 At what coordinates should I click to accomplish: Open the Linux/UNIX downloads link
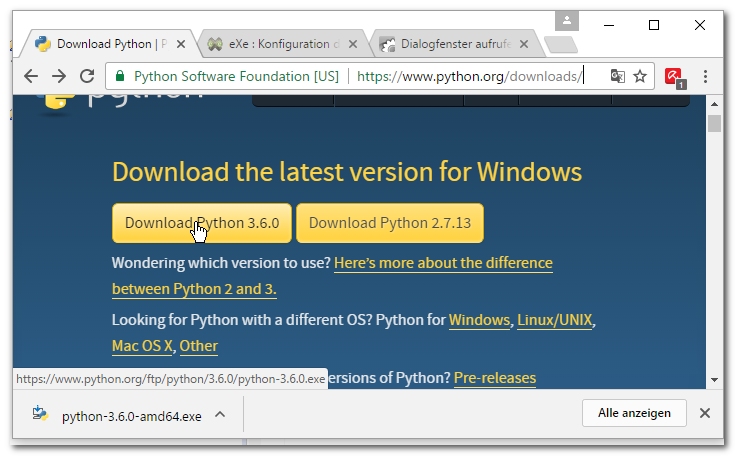coord(555,320)
